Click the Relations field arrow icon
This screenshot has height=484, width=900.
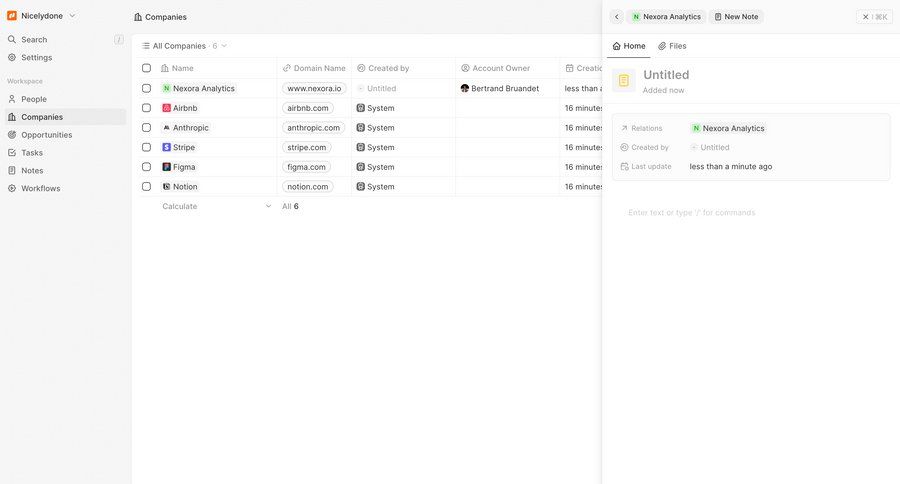coord(624,128)
